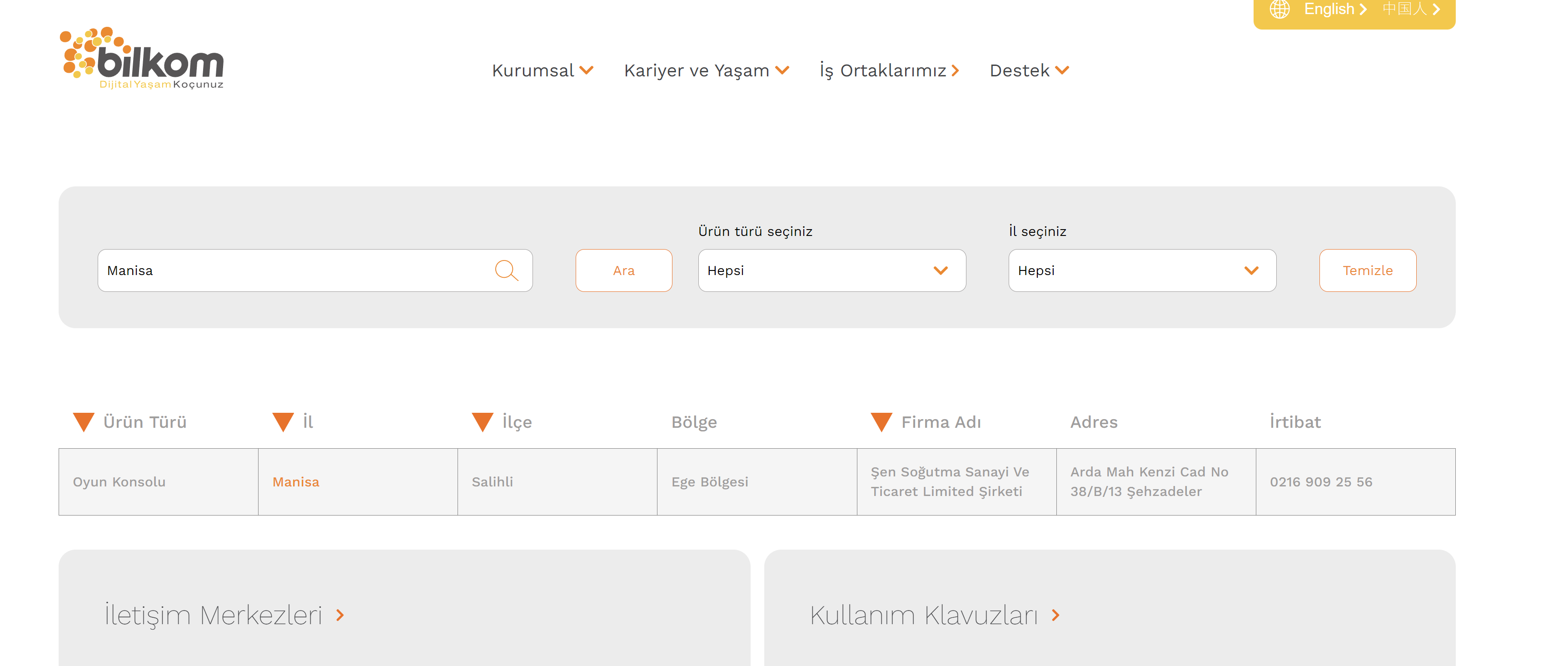Click the Salihli cell
The height and width of the screenshot is (666, 1568).
tap(557, 481)
